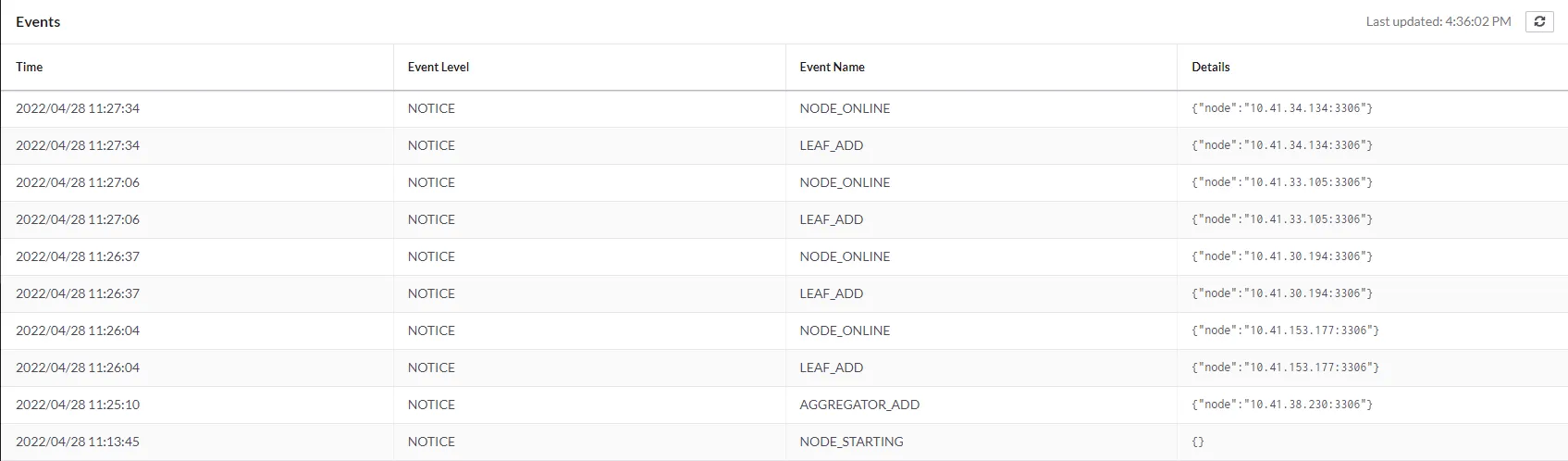
Task: Click the Time column header
Action: [30, 67]
